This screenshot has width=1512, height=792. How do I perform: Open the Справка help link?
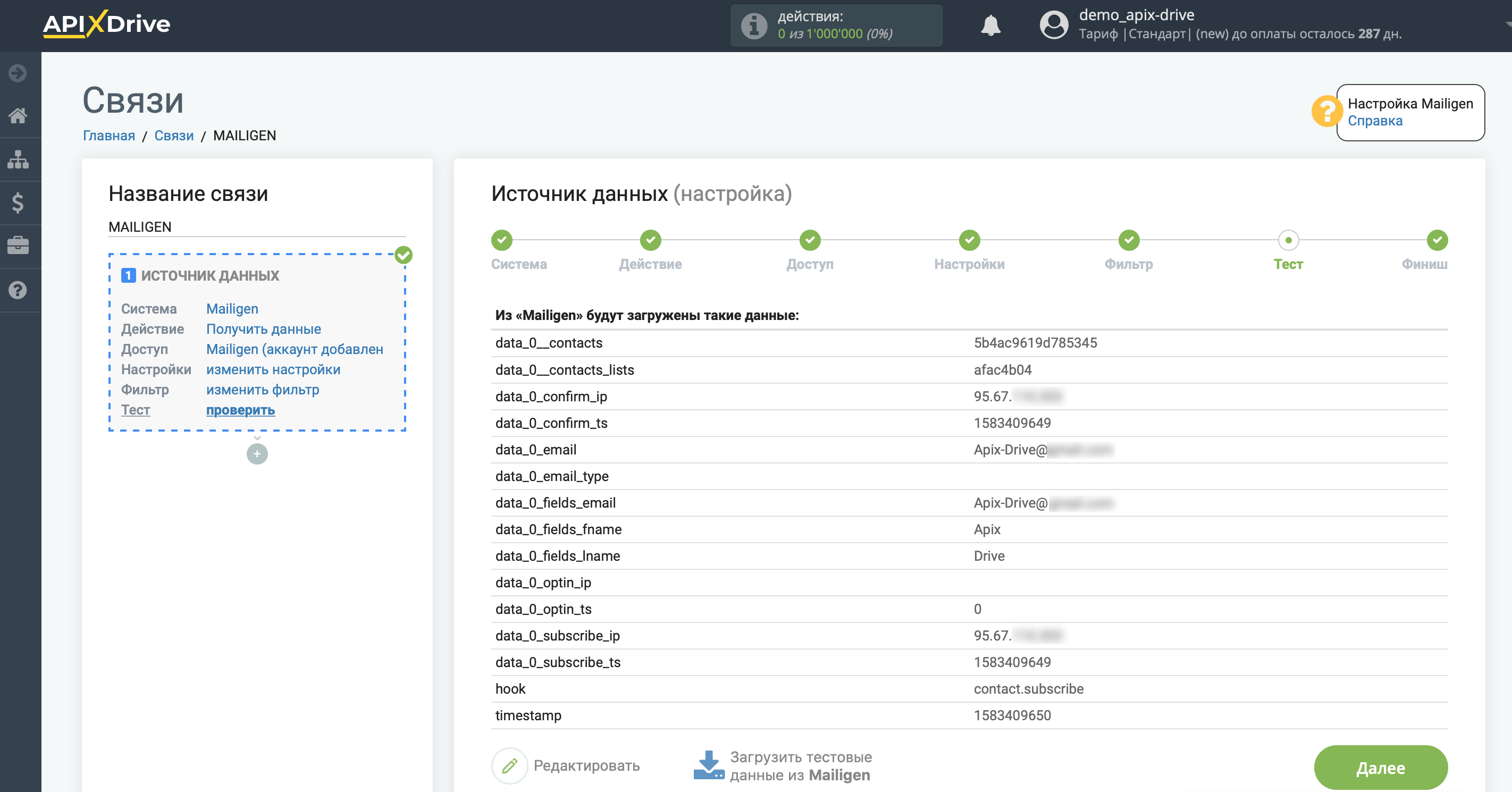(1375, 121)
